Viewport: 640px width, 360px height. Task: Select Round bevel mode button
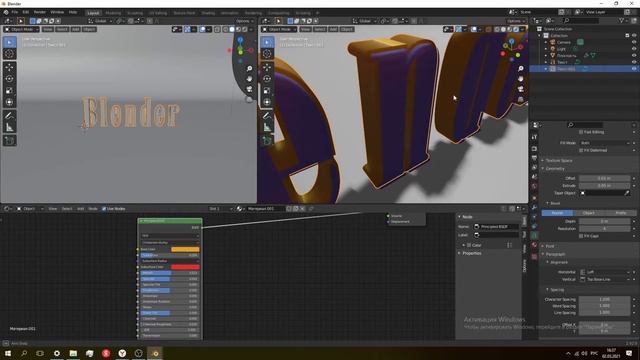[x=557, y=213]
